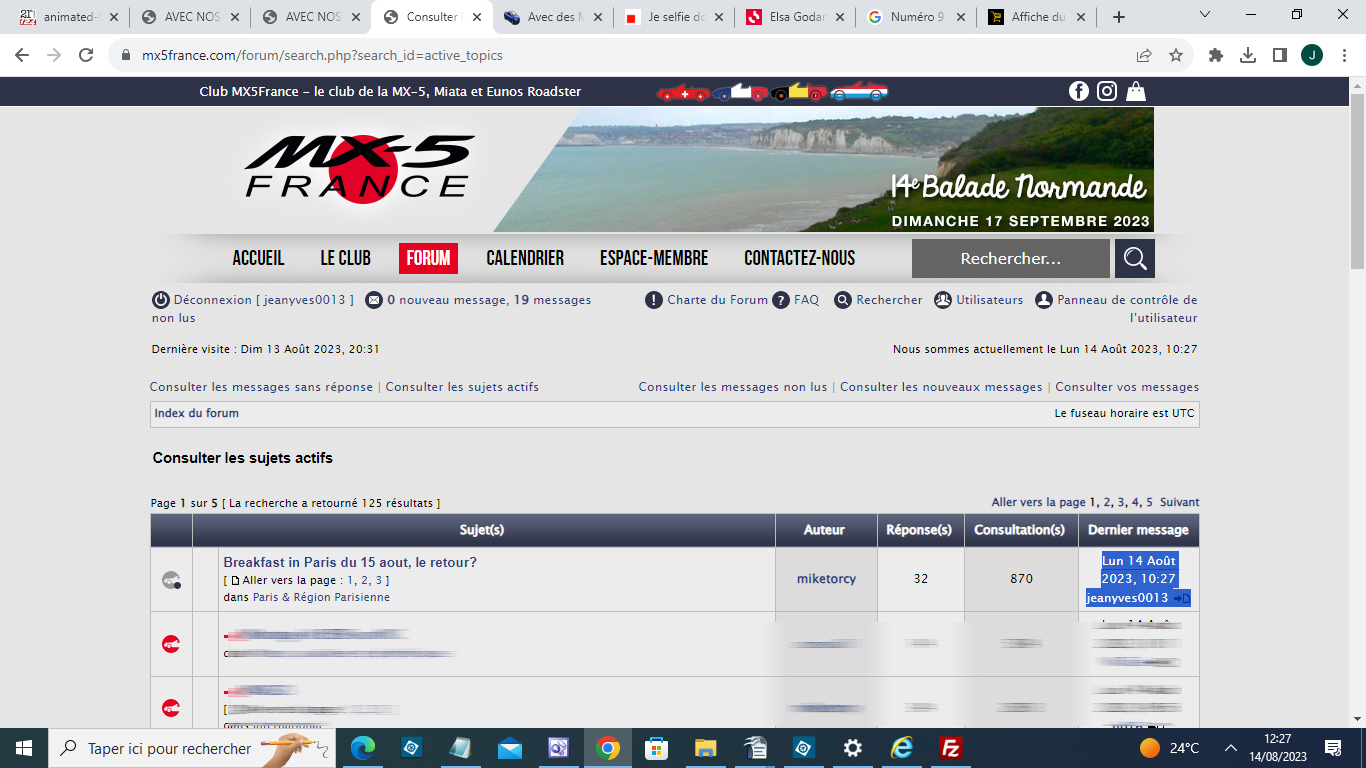Open the club Facebook icon
This screenshot has width=1366, height=768.
coord(1079,91)
